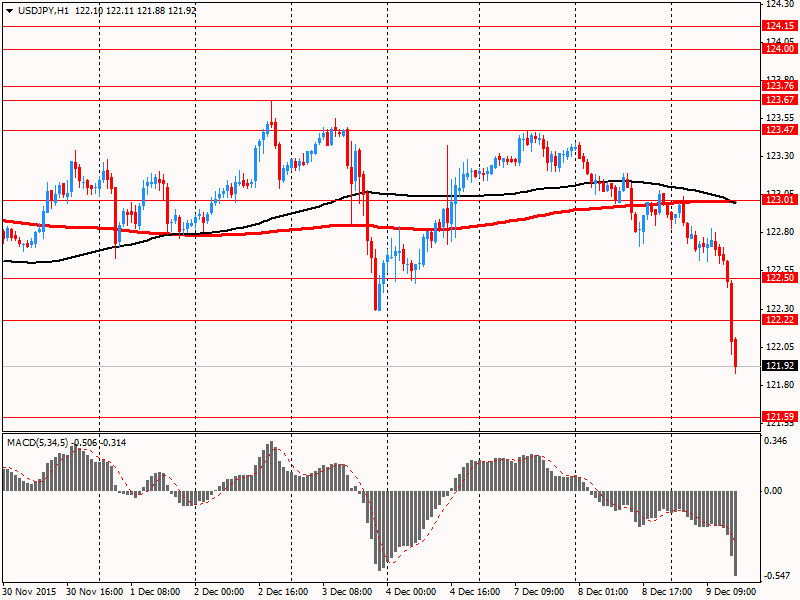Click the chart dropdown triangle beside USDJPY,H1

(8, 9)
